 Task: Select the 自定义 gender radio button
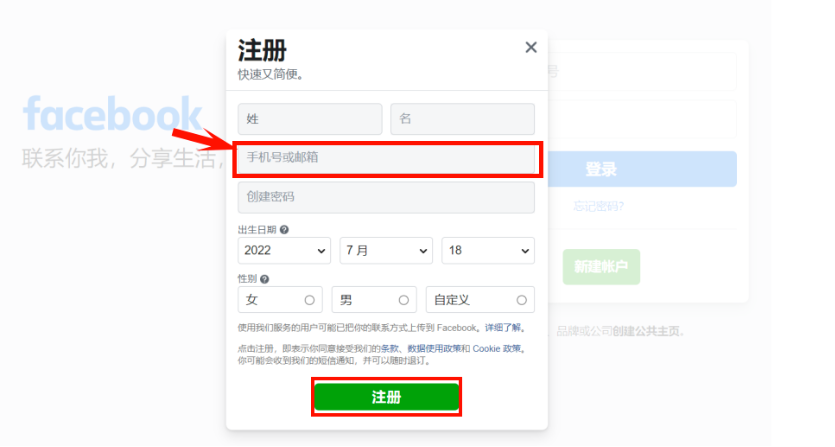(521, 300)
